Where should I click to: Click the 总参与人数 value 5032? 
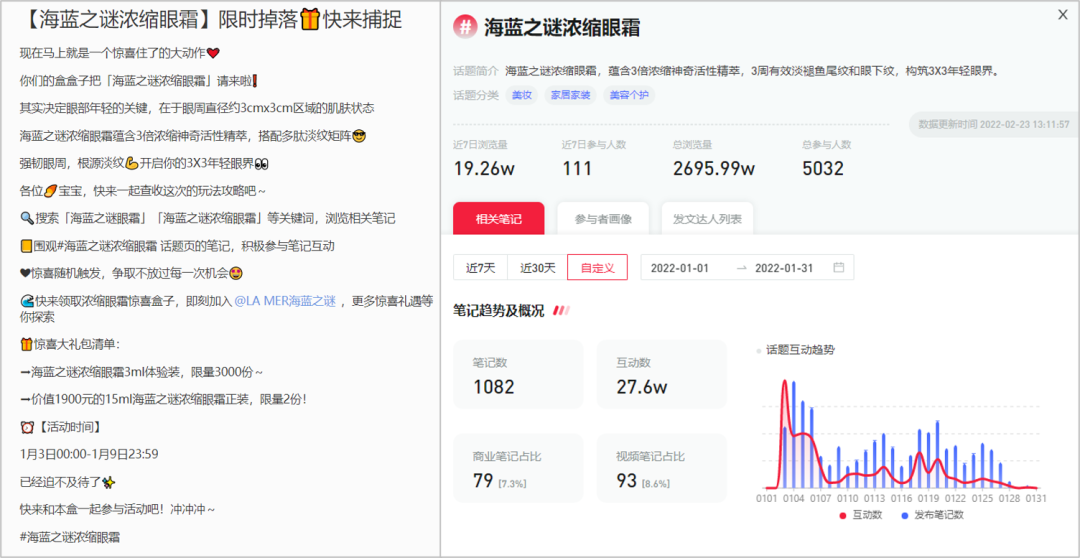click(823, 169)
